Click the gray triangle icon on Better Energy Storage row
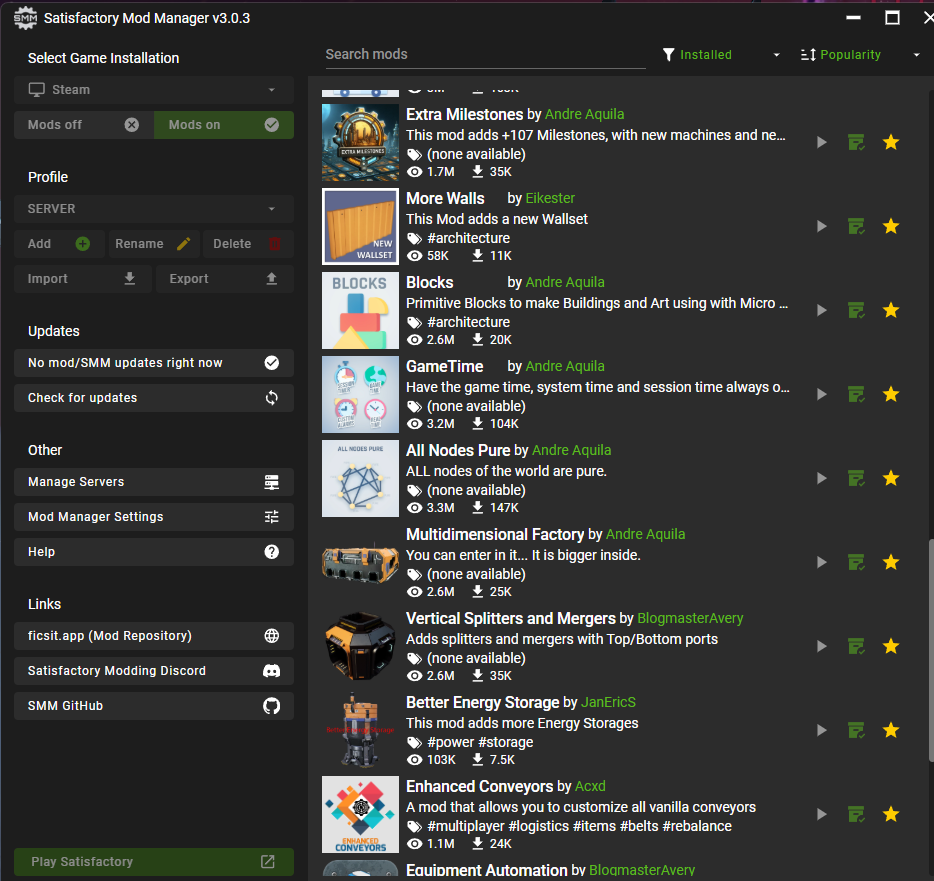Screen dimensions: 934x881 point(822,730)
